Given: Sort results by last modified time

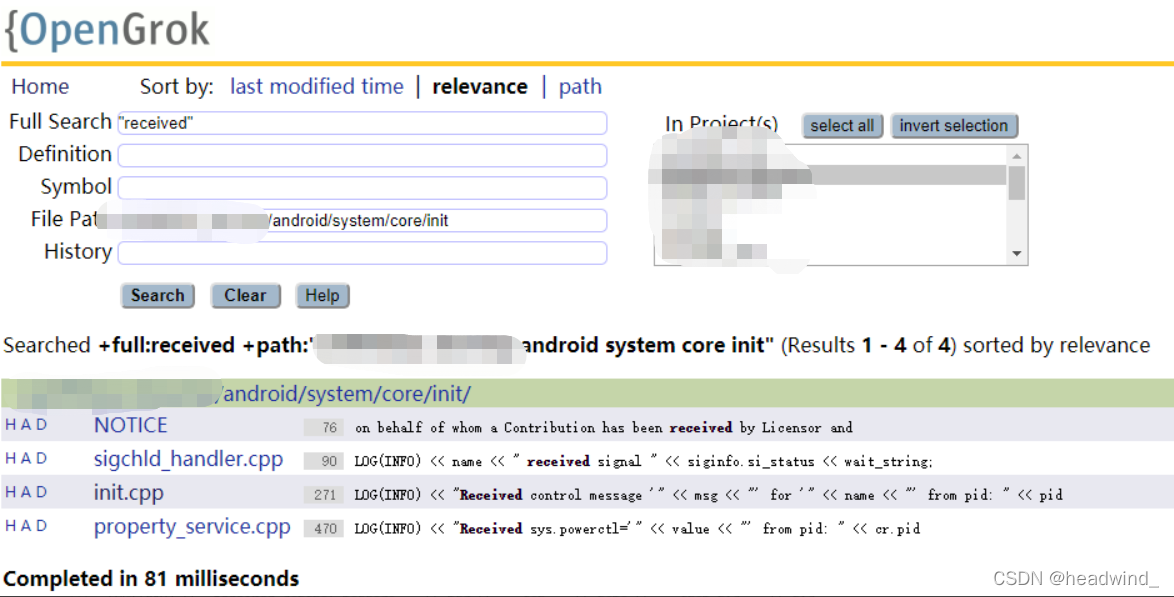Looking at the screenshot, I should pos(317,87).
